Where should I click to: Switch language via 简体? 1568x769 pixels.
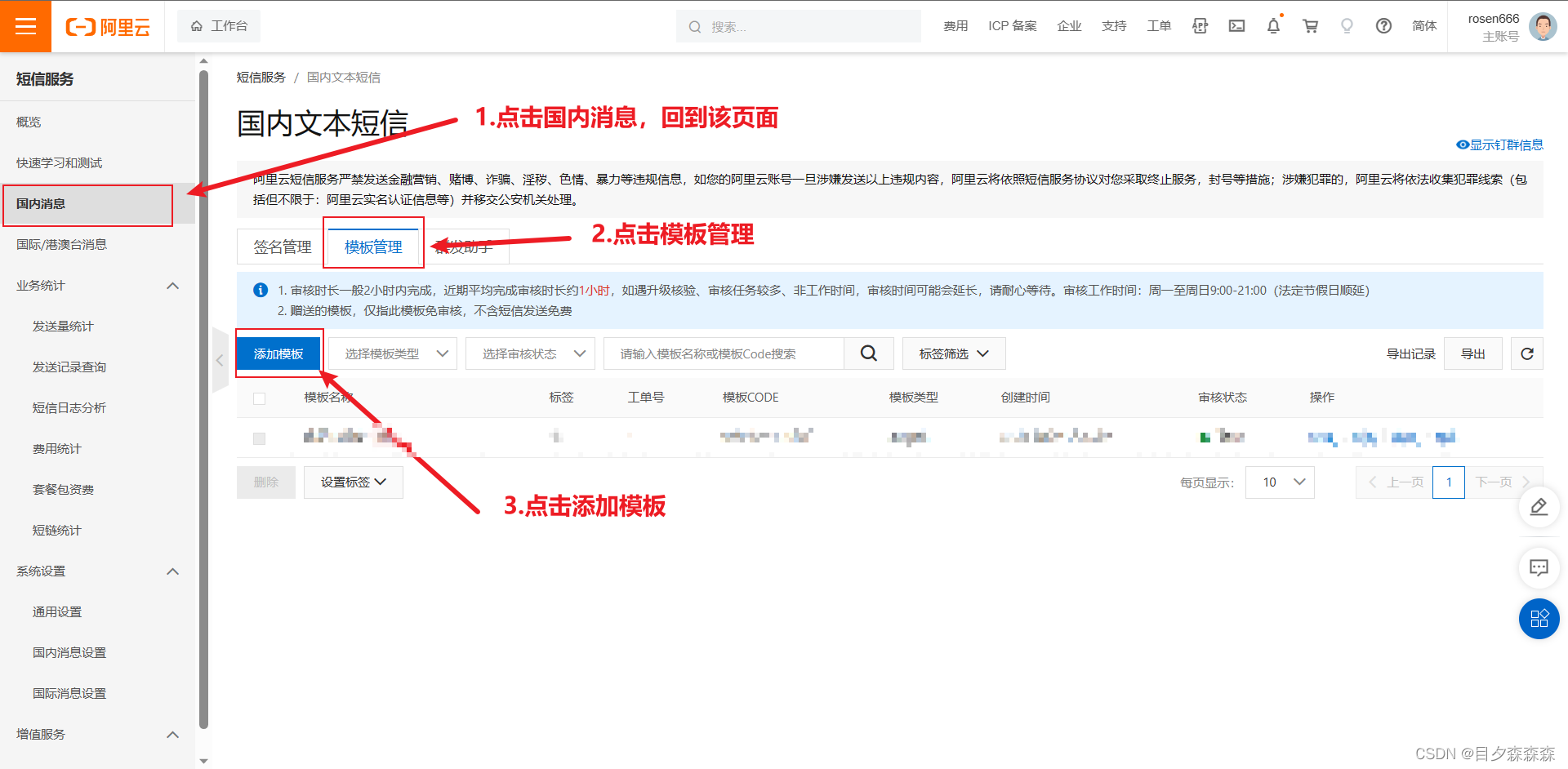(x=1424, y=26)
